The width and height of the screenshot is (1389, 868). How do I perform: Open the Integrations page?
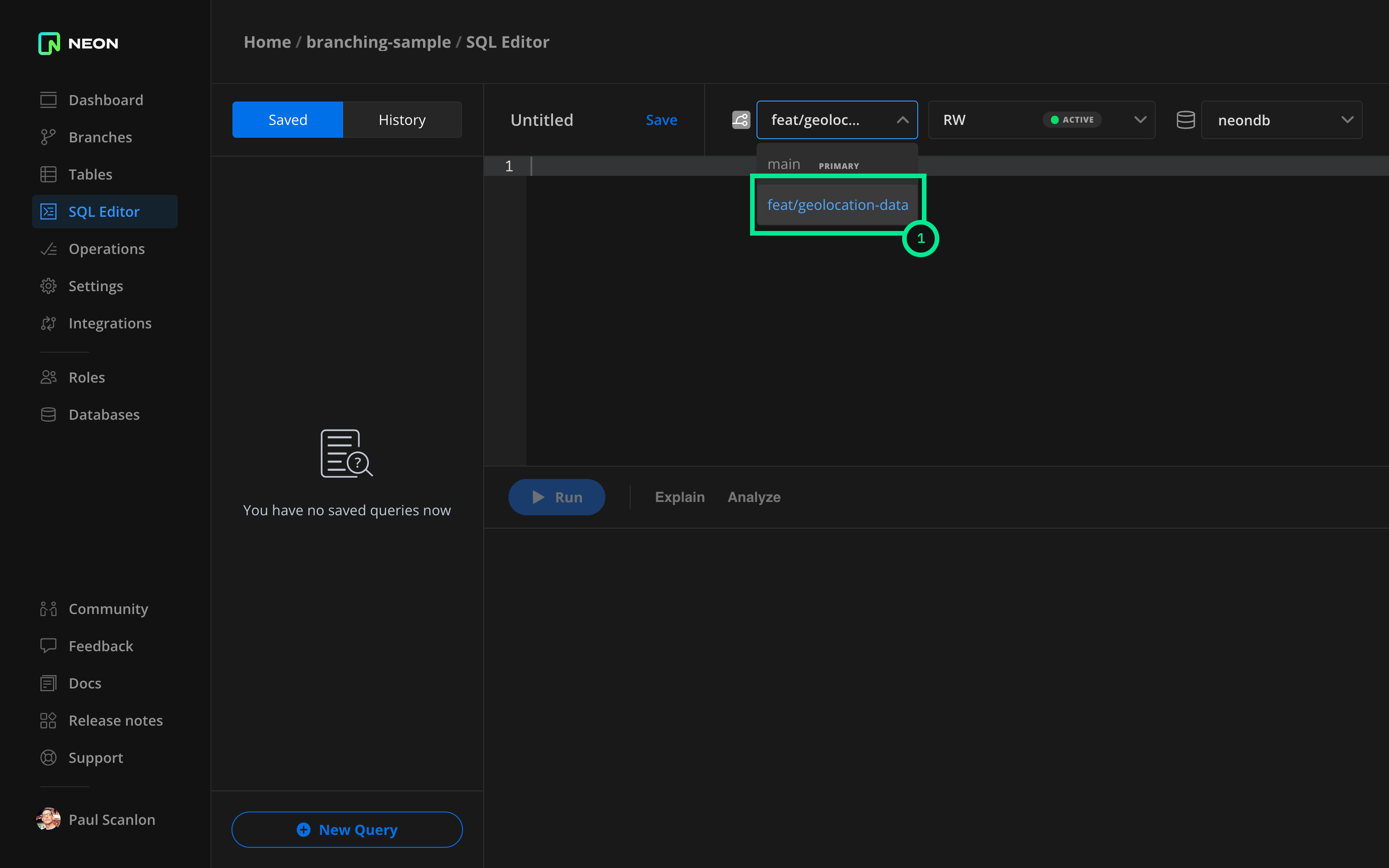(110, 323)
